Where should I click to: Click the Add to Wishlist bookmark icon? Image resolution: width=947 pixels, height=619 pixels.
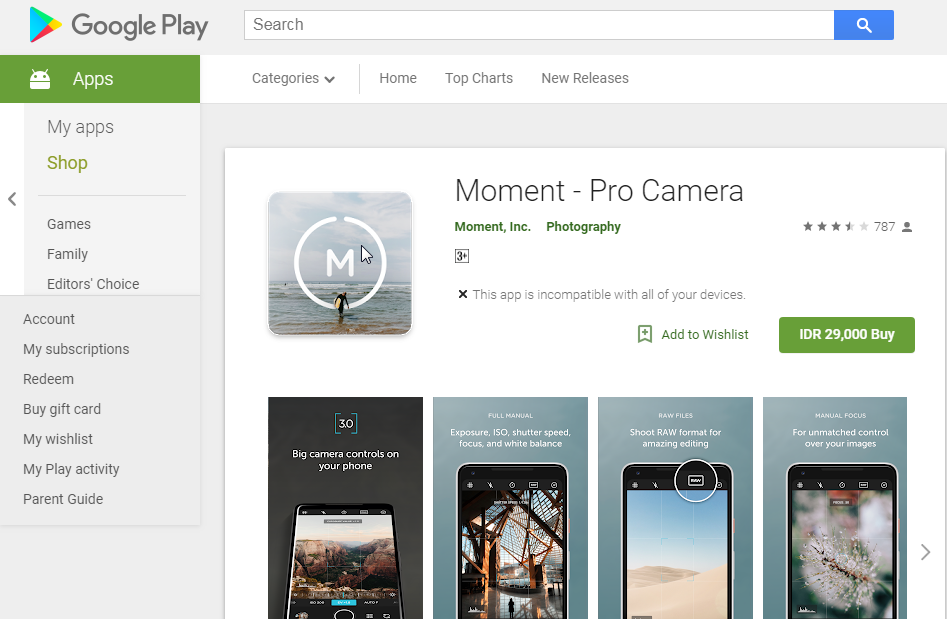645,334
